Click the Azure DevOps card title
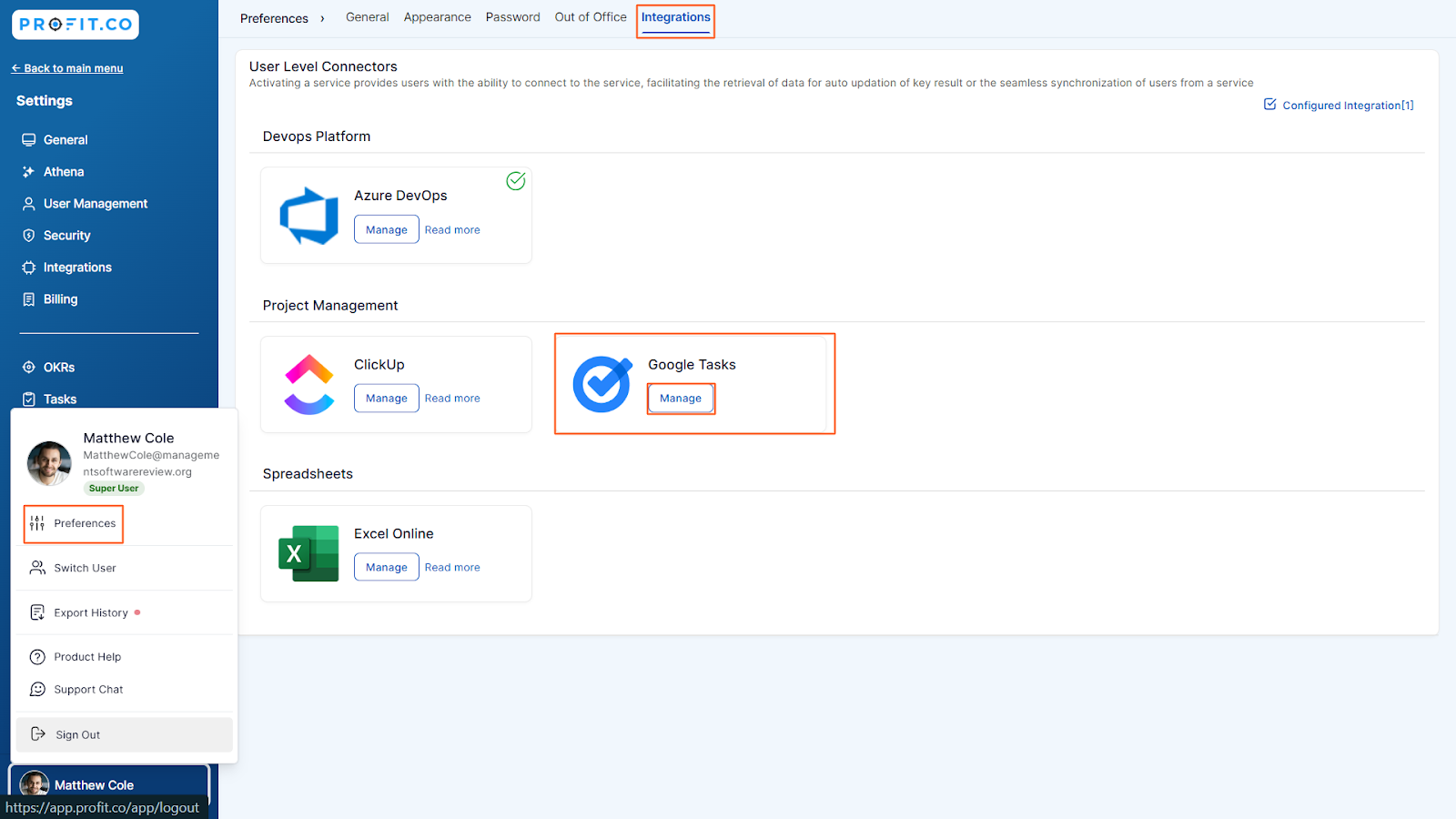The width and height of the screenshot is (1456, 819). pyautogui.click(x=400, y=196)
